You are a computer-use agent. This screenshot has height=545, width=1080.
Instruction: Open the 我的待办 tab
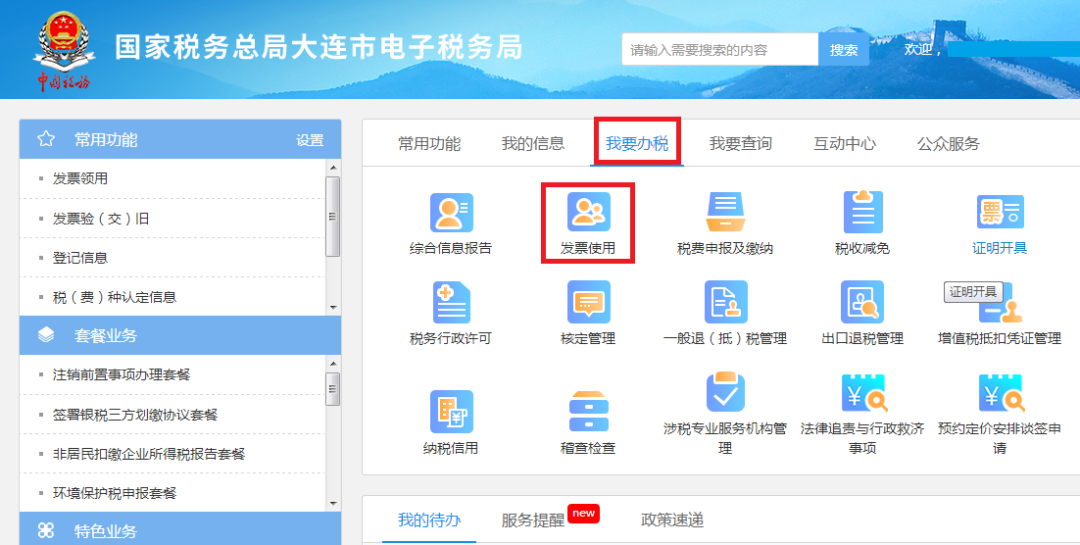pyautogui.click(x=429, y=520)
